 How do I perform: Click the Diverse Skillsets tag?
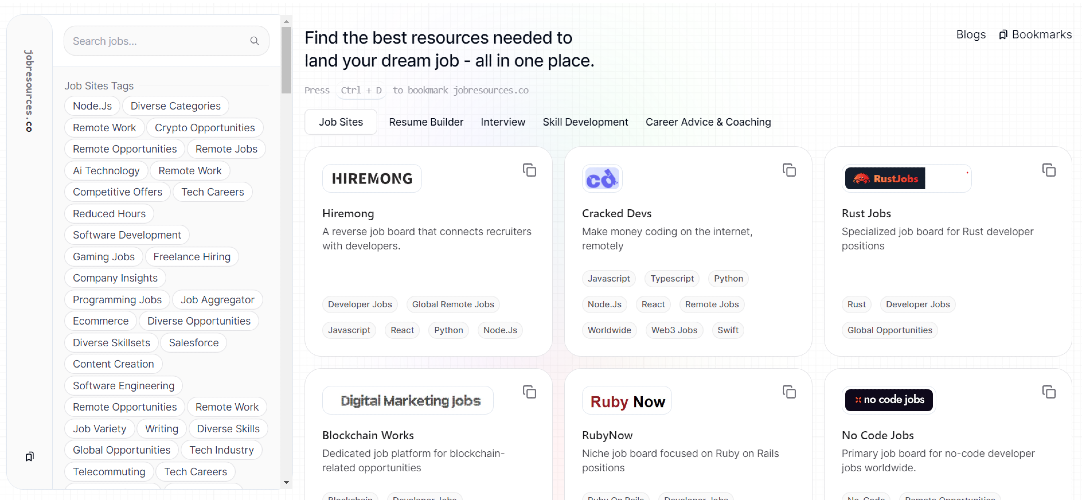(111, 343)
